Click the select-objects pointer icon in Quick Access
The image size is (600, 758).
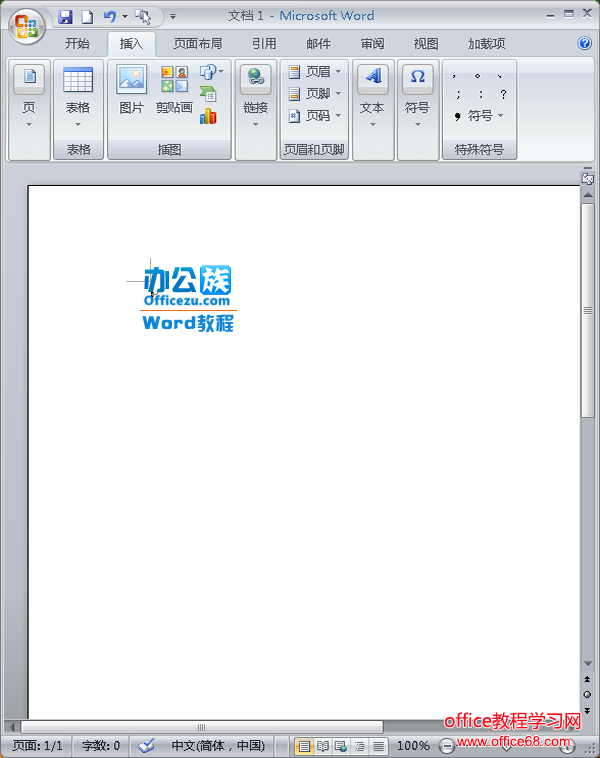143,17
